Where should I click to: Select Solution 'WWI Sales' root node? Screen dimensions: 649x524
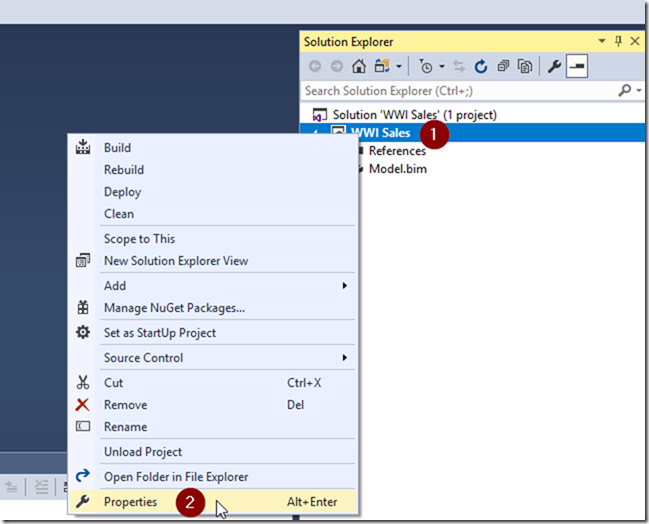(x=414, y=115)
